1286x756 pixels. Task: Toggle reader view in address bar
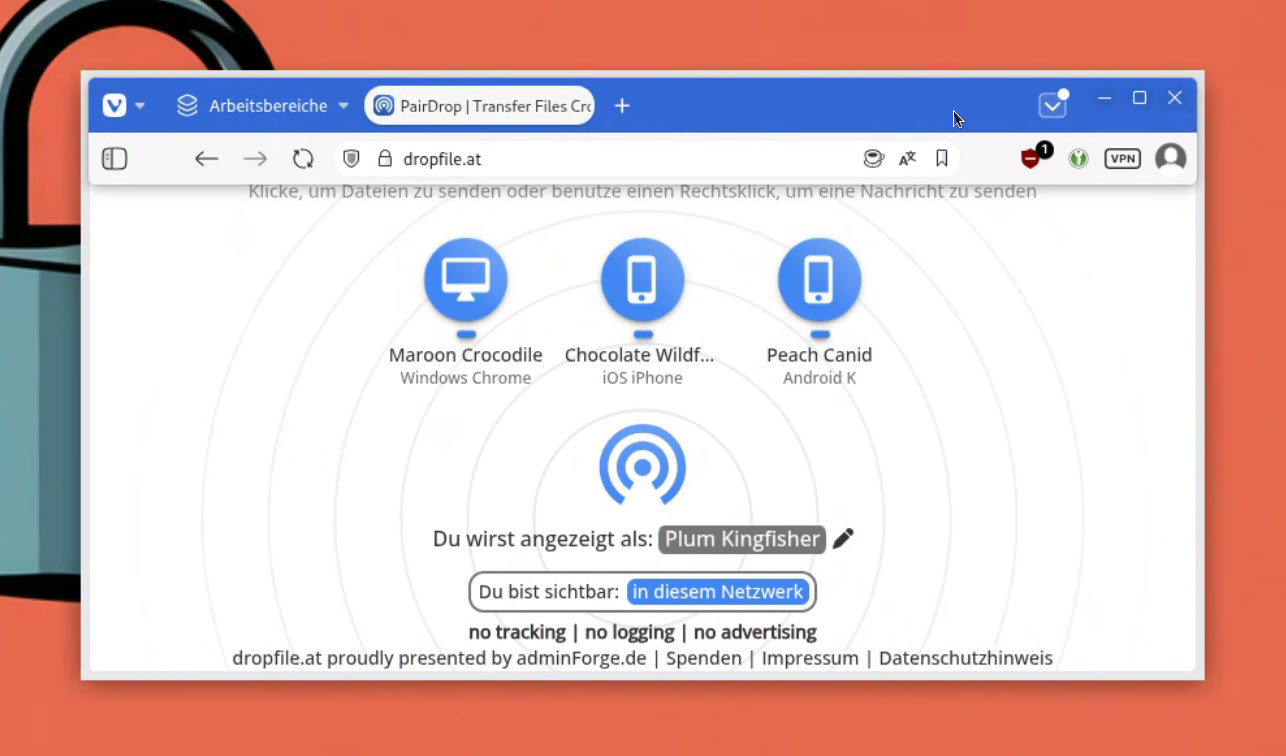coord(873,159)
